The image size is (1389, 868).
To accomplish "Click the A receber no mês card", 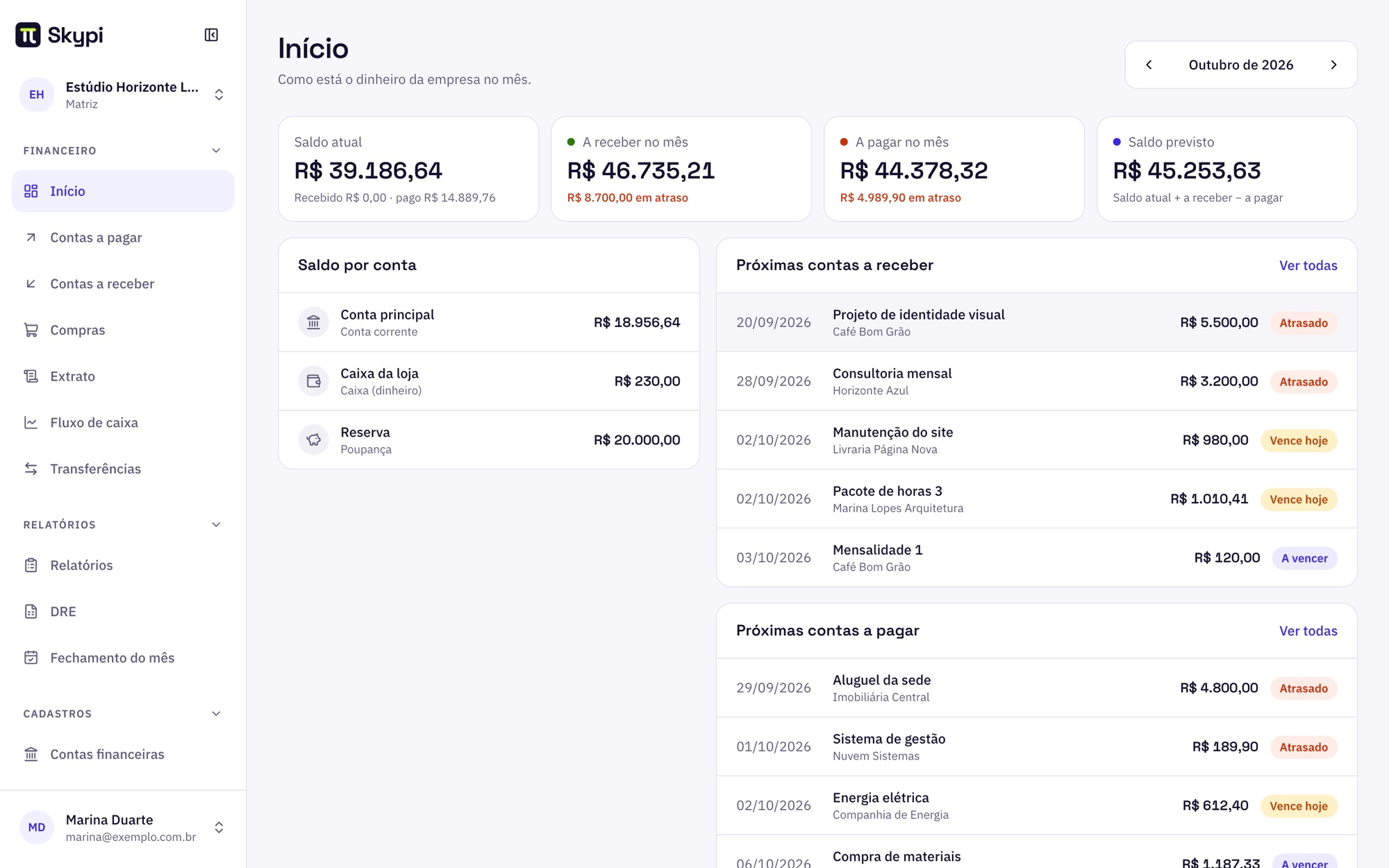I will 681,169.
